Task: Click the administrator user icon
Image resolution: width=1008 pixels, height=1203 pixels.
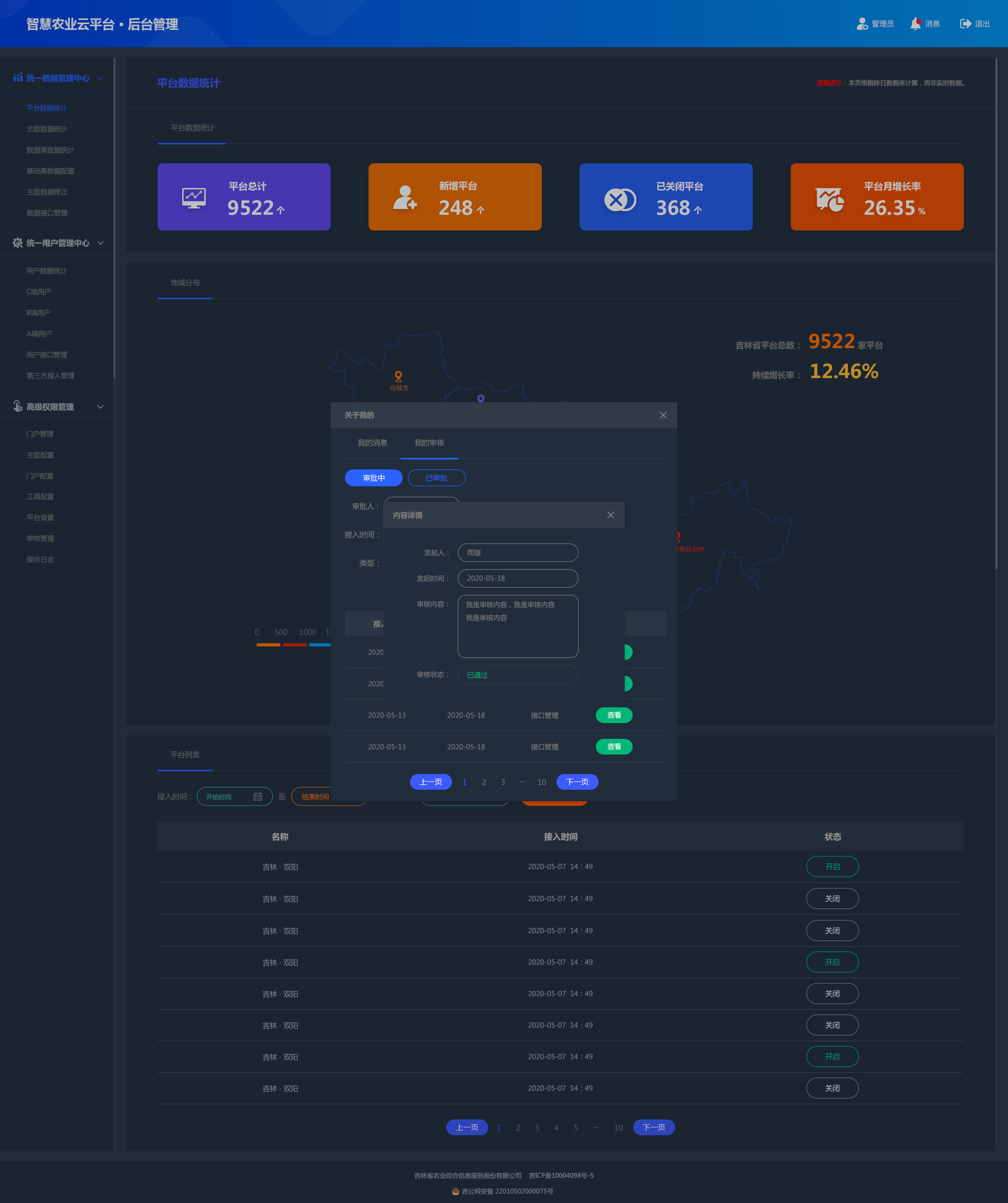Action: coord(862,24)
